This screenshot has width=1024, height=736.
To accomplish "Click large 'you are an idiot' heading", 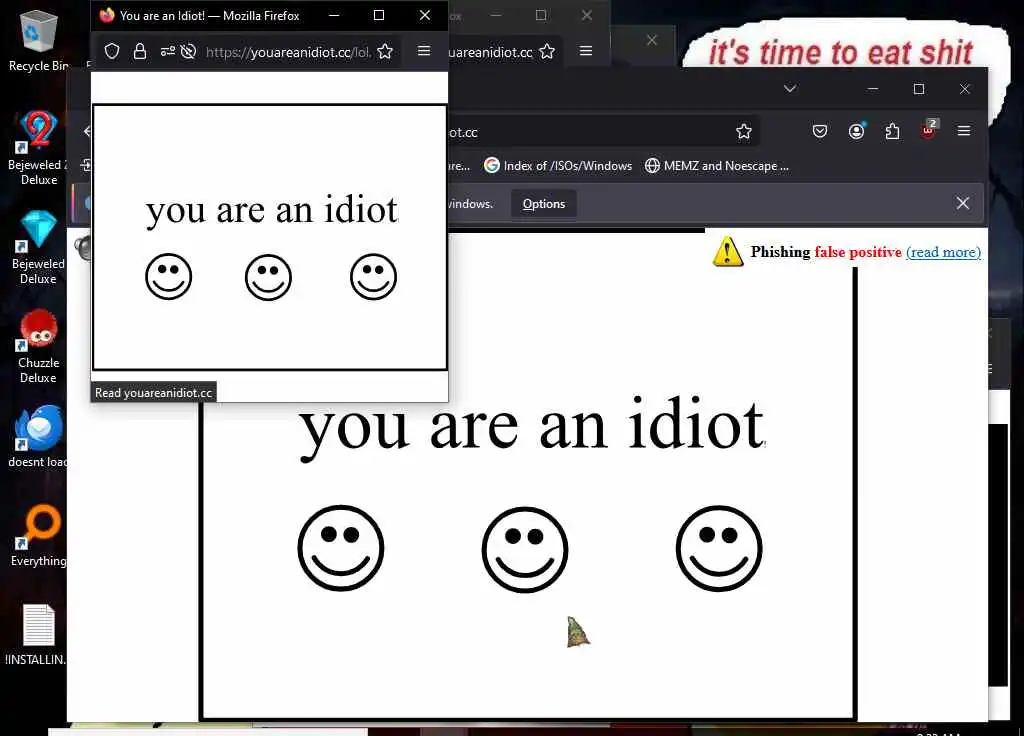I will 532,427.
